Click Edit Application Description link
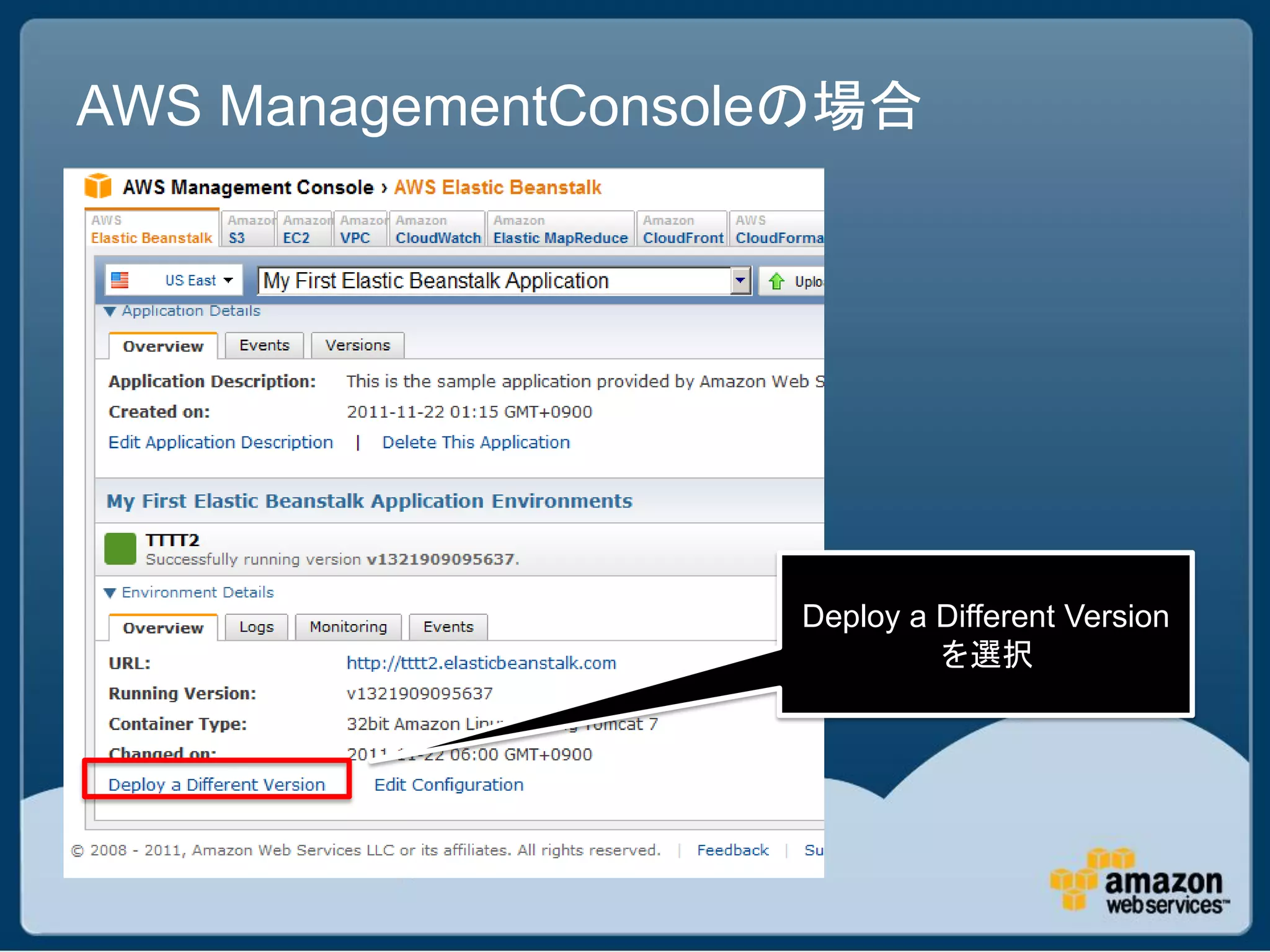This screenshot has width=1270, height=952. [221, 442]
